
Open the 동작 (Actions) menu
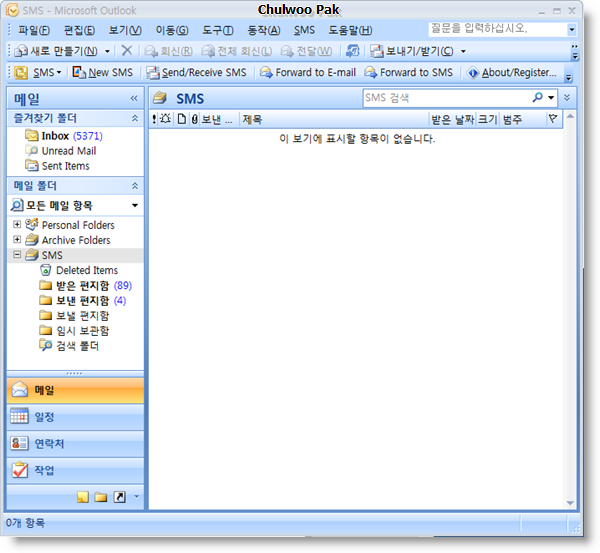tap(264, 30)
